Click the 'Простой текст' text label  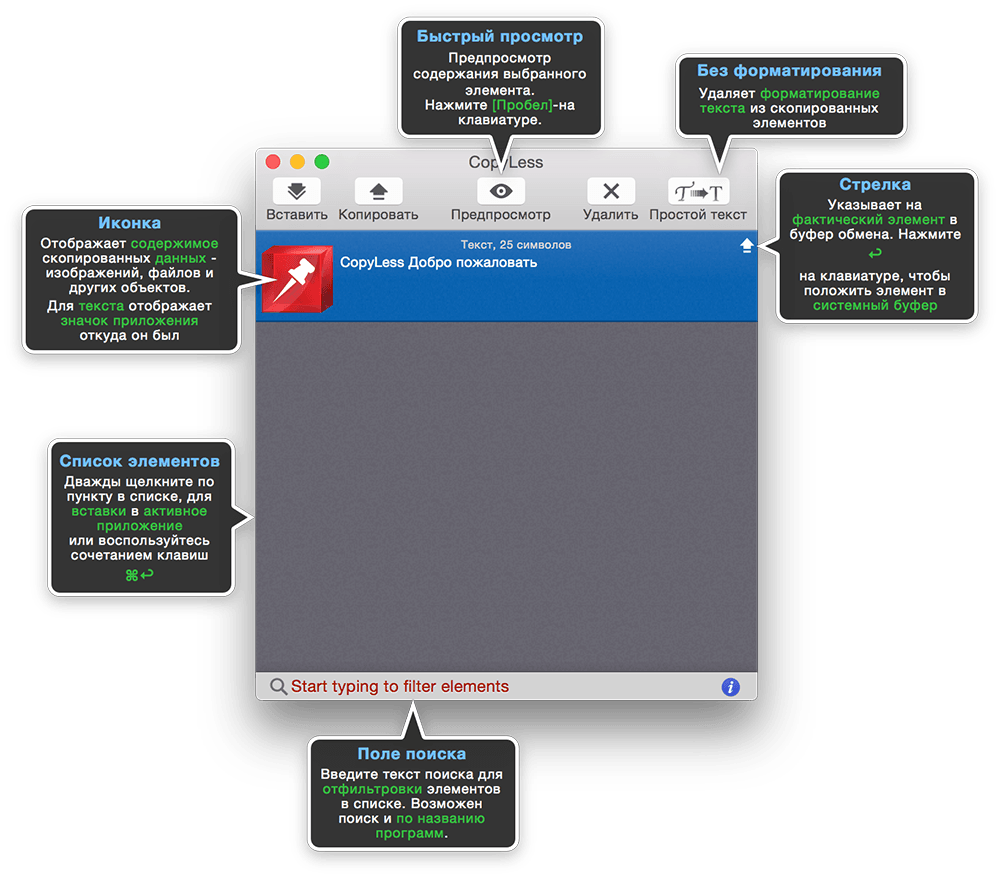[698, 215]
